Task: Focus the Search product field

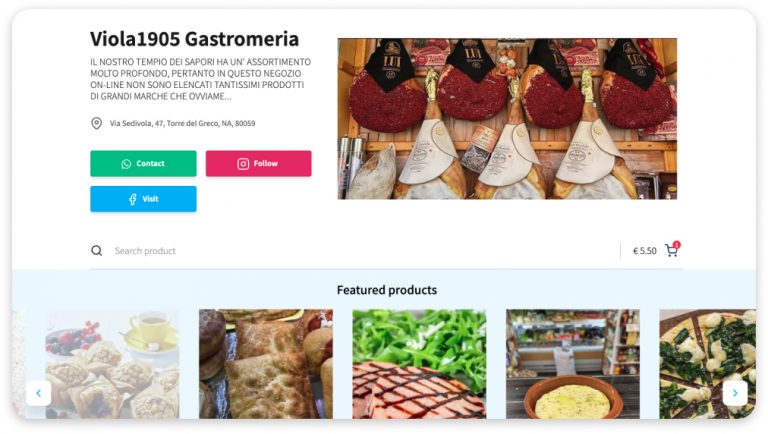Action: pyautogui.click(x=362, y=251)
